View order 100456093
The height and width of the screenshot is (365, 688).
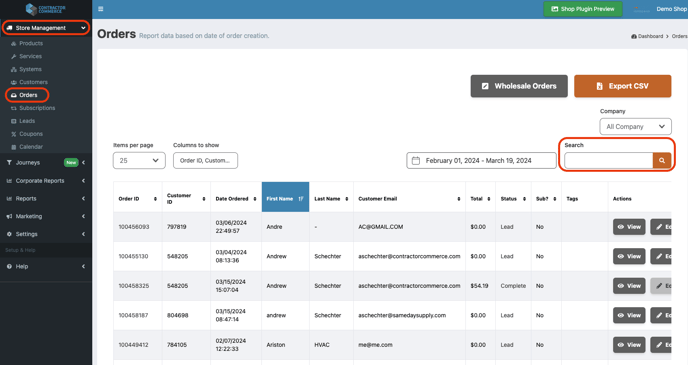point(629,227)
